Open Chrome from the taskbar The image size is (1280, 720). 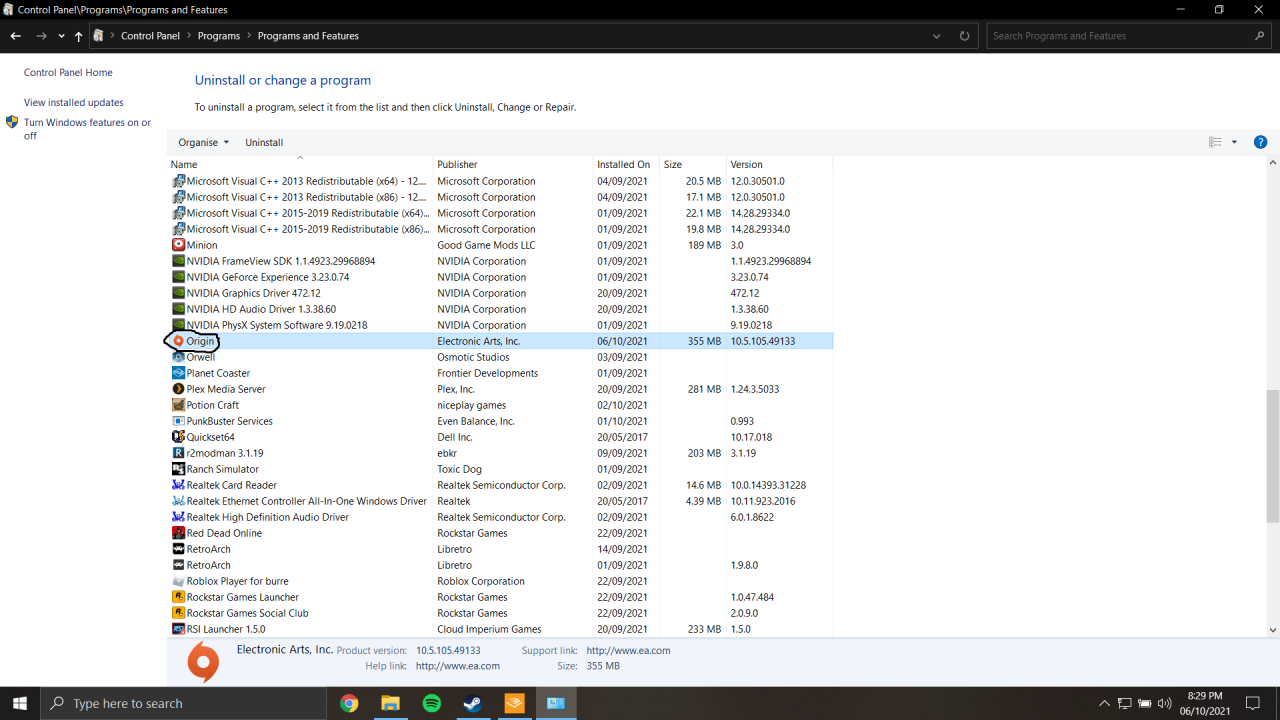click(x=349, y=703)
